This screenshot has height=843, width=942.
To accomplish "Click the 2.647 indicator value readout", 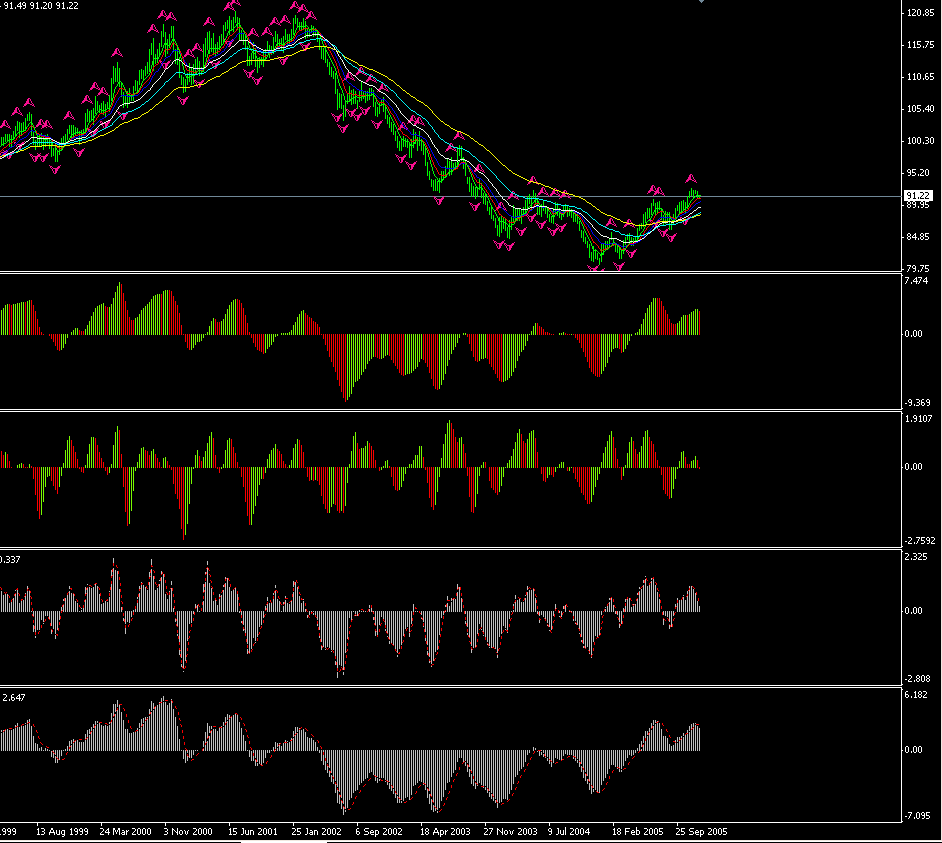I will [x=14, y=698].
